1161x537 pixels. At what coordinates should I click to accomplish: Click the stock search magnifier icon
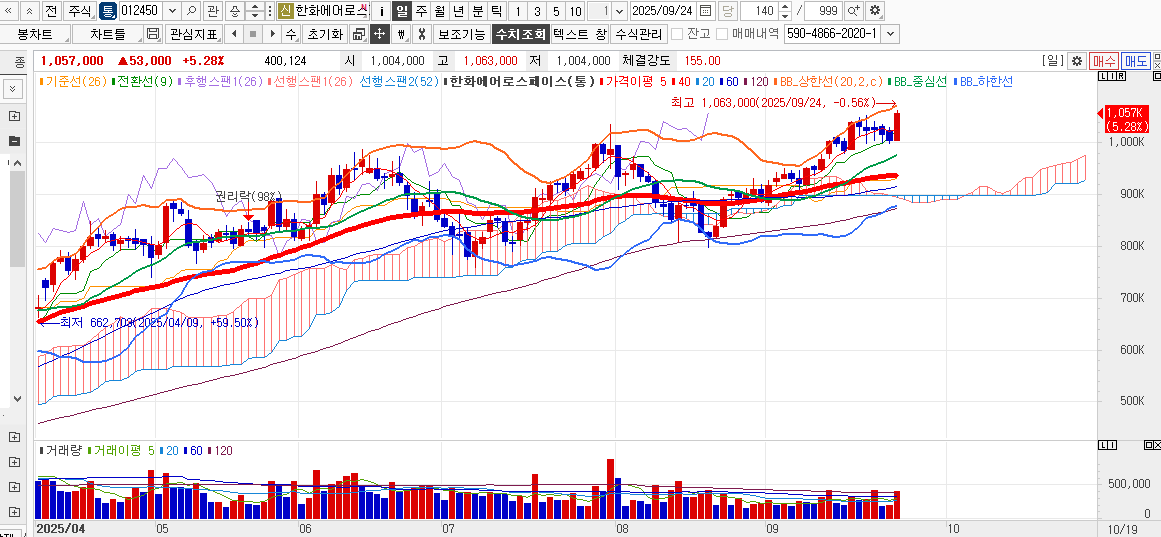pyautogui.click(x=190, y=11)
